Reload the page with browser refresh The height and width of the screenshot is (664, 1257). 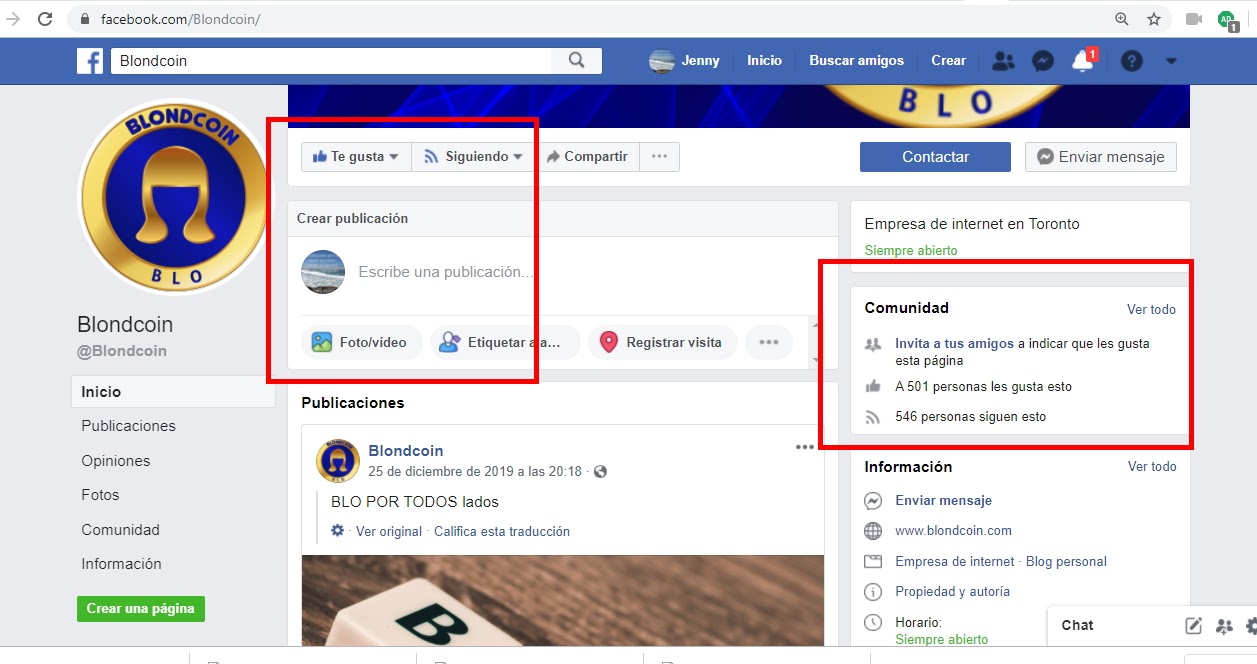[45, 19]
